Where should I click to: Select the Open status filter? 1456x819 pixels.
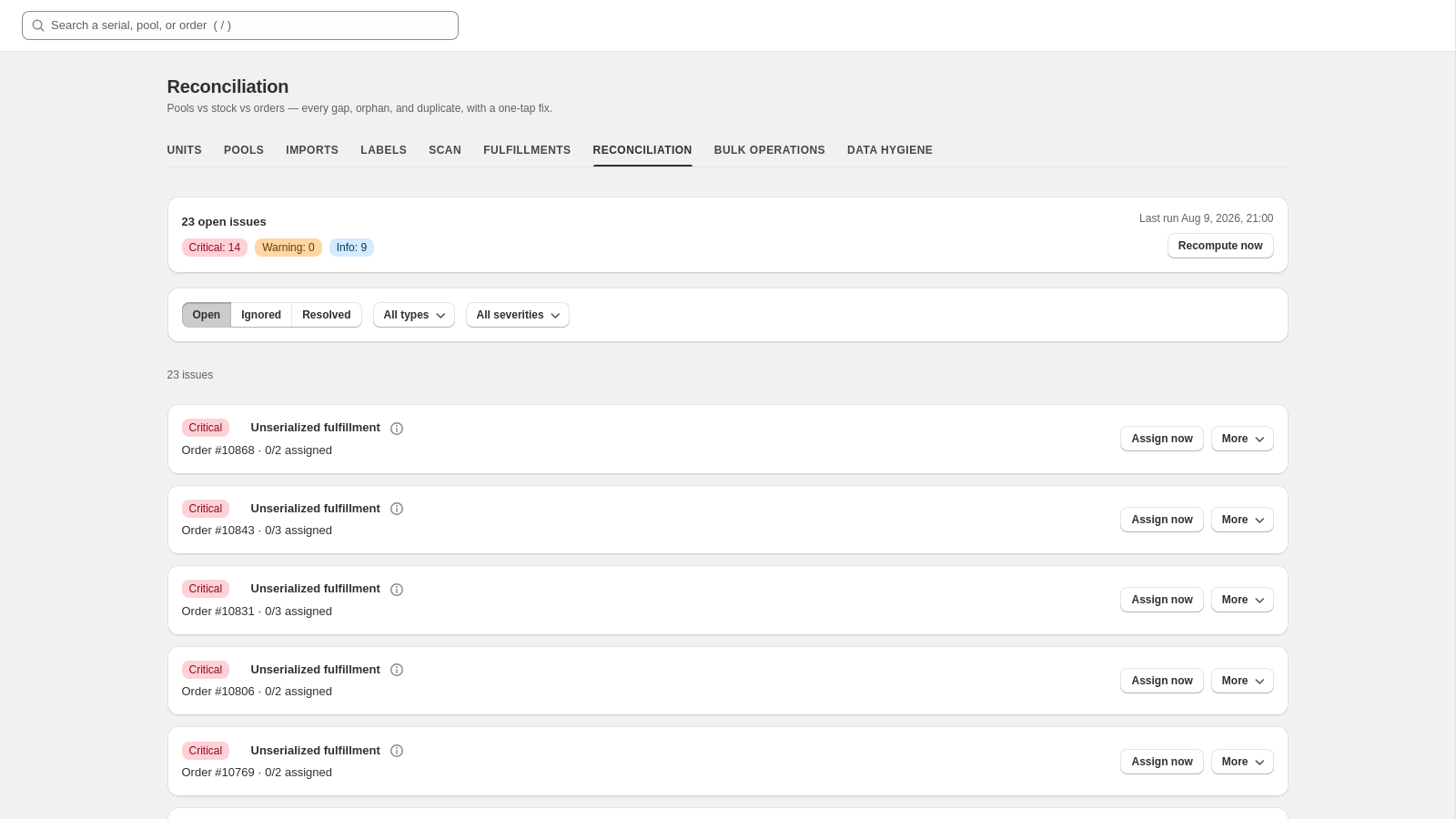point(207,315)
